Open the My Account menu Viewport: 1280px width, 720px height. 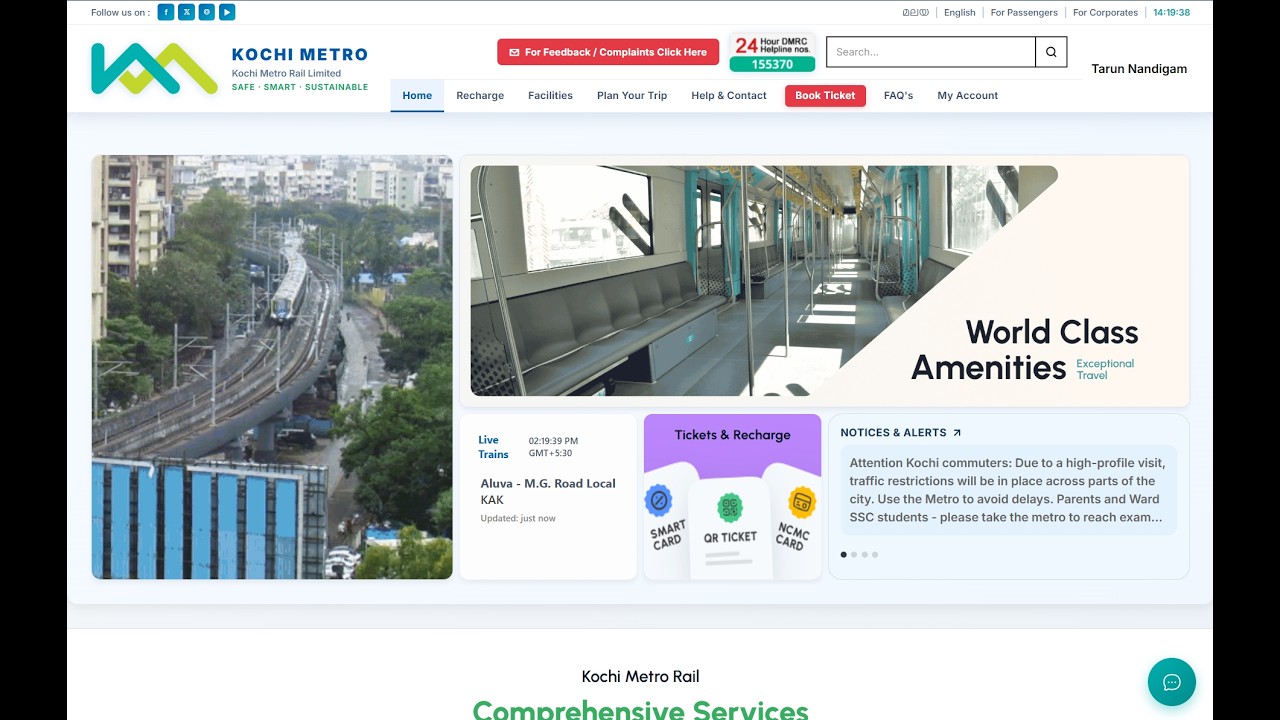click(968, 96)
